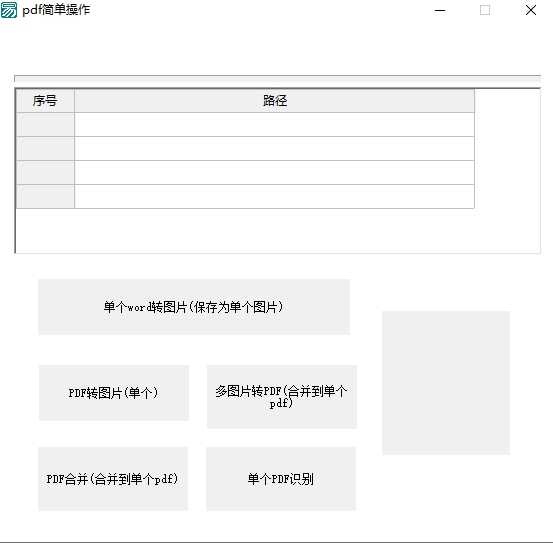The width and height of the screenshot is (553, 543).
Task: Select 多图片转PDF(合并到单个pdf) button
Action: tap(282, 397)
